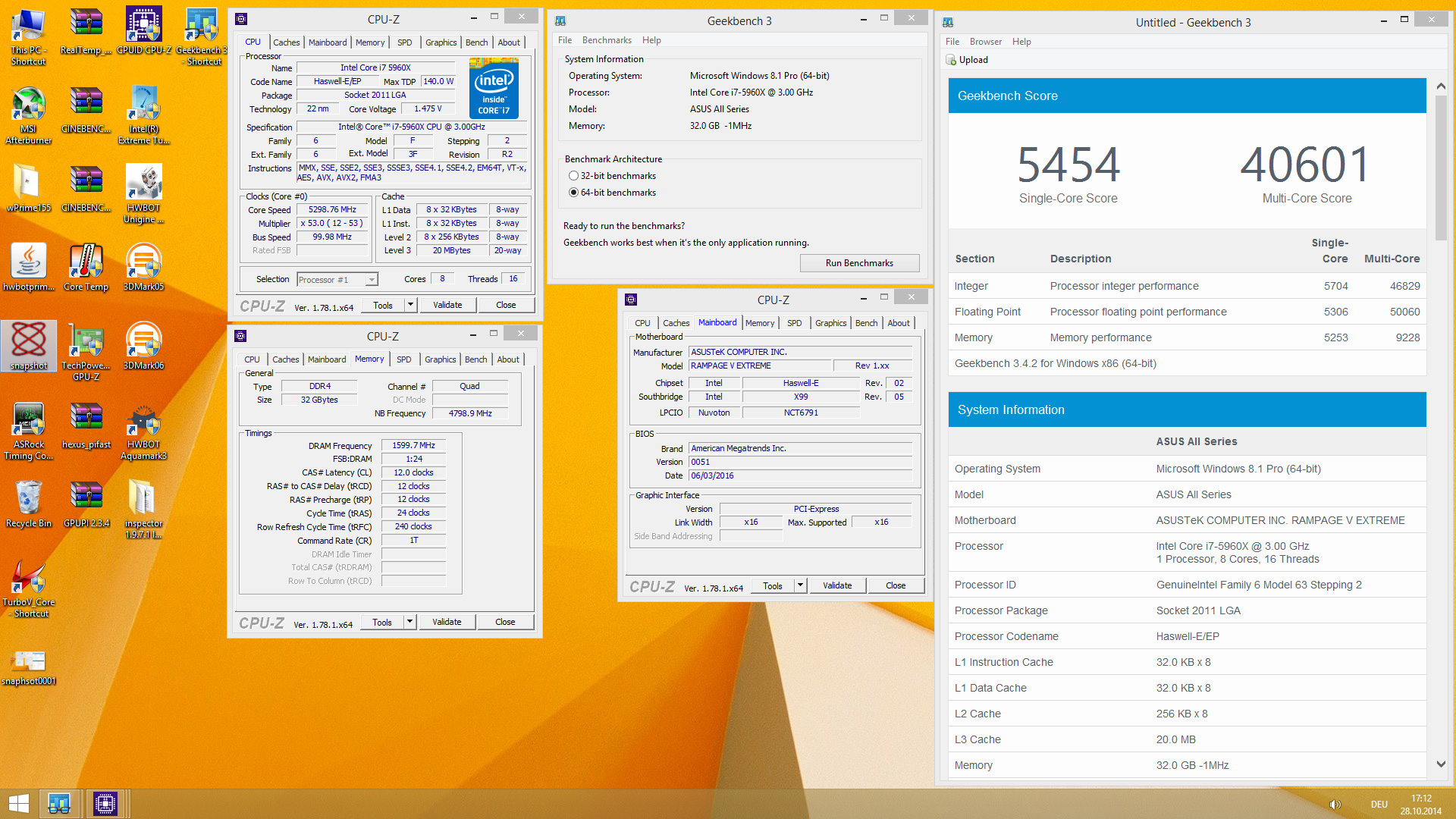This screenshot has width=1456, height=819.
Task: Open This PC desktop shortcut
Action: pos(28,37)
